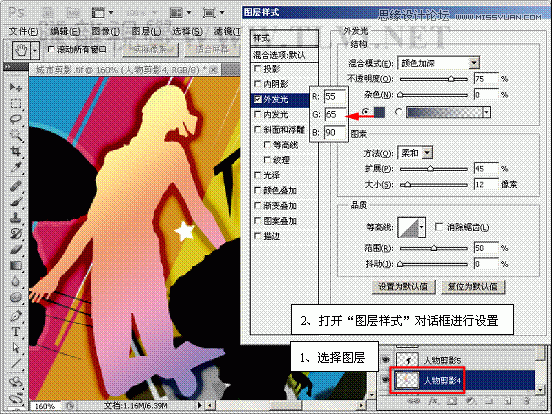The height and width of the screenshot is (414, 552).
Task: Select 样式 at top of style list
Action: pos(284,38)
